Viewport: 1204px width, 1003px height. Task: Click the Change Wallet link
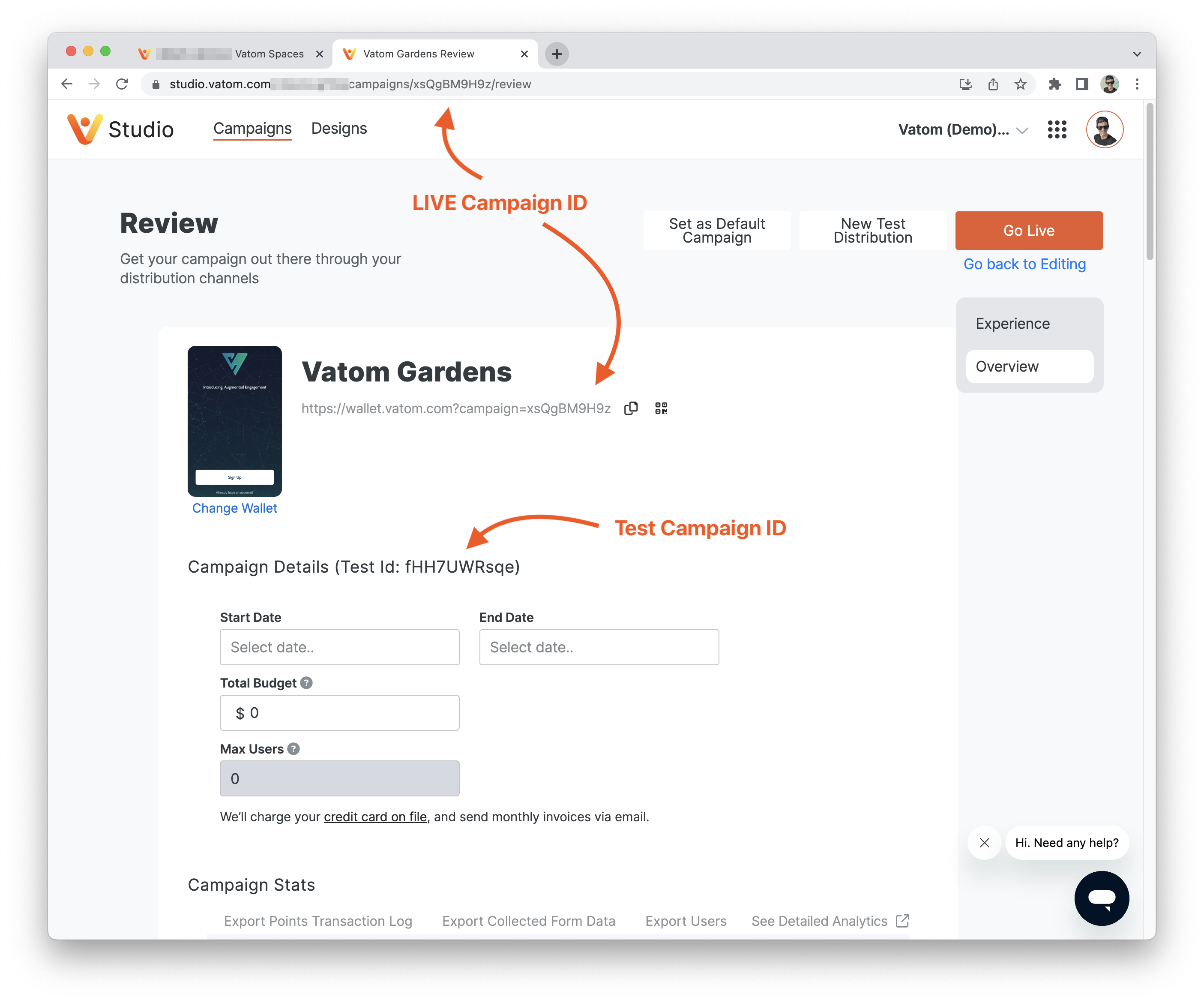click(x=234, y=508)
